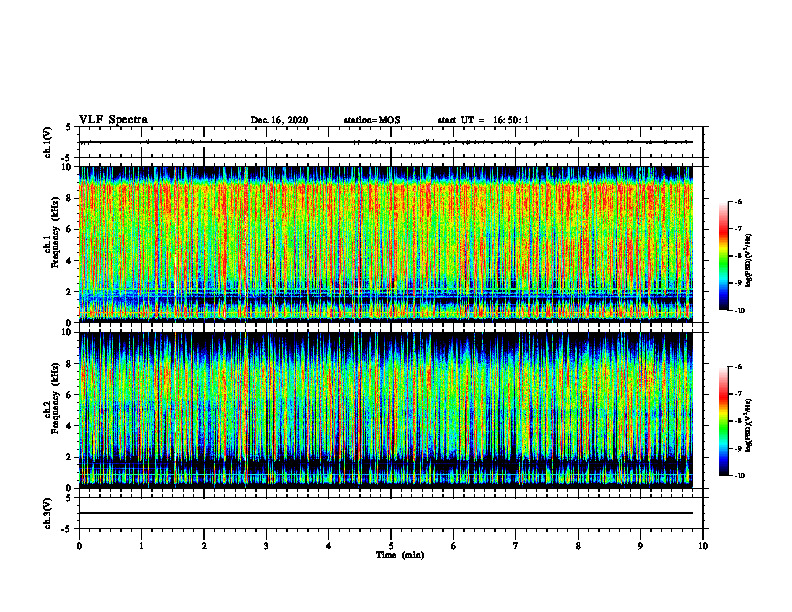Click the ch.2 colorbar "log(PSD)(V²/Hz)" label
Screen dimensions: 792x612
click(x=749, y=426)
